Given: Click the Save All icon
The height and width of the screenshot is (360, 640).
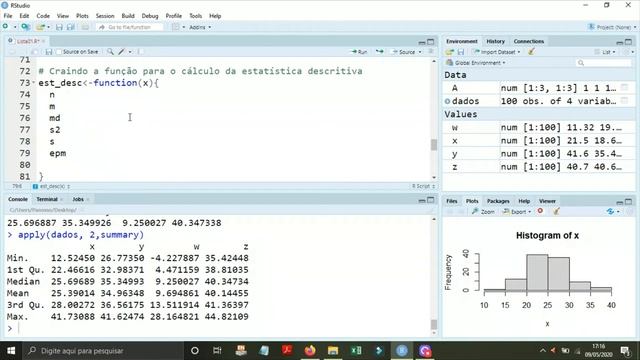Looking at the screenshot, I should [71, 27].
